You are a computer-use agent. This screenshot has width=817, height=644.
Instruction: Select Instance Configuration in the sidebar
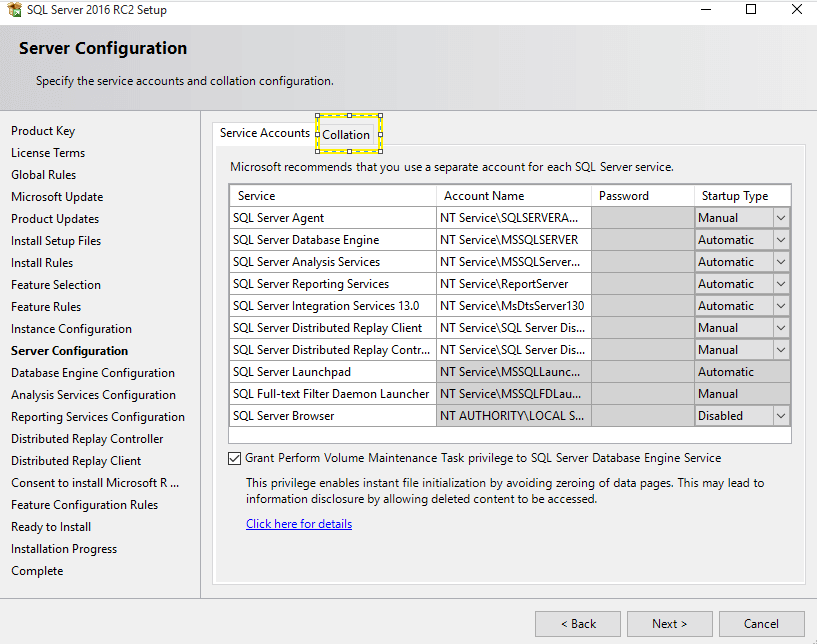point(70,328)
